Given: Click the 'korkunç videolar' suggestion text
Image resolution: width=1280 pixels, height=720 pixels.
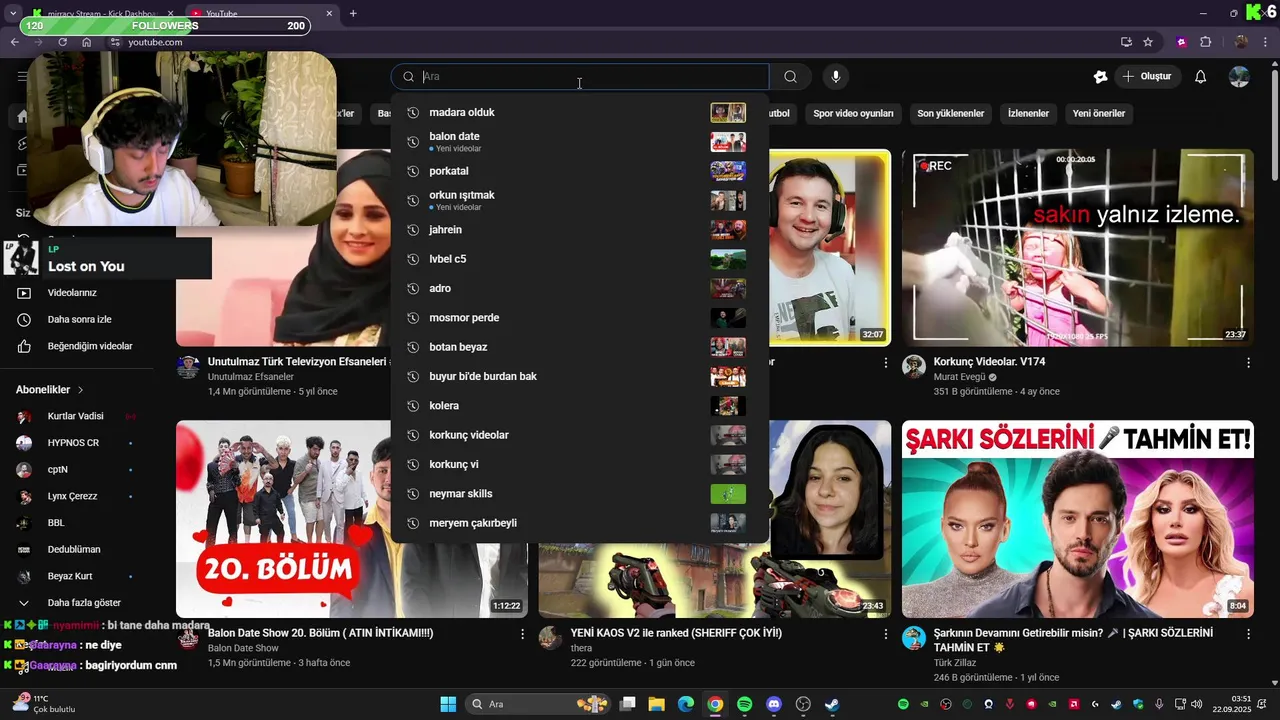Looking at the screenshot, I should tap(469, 435).
